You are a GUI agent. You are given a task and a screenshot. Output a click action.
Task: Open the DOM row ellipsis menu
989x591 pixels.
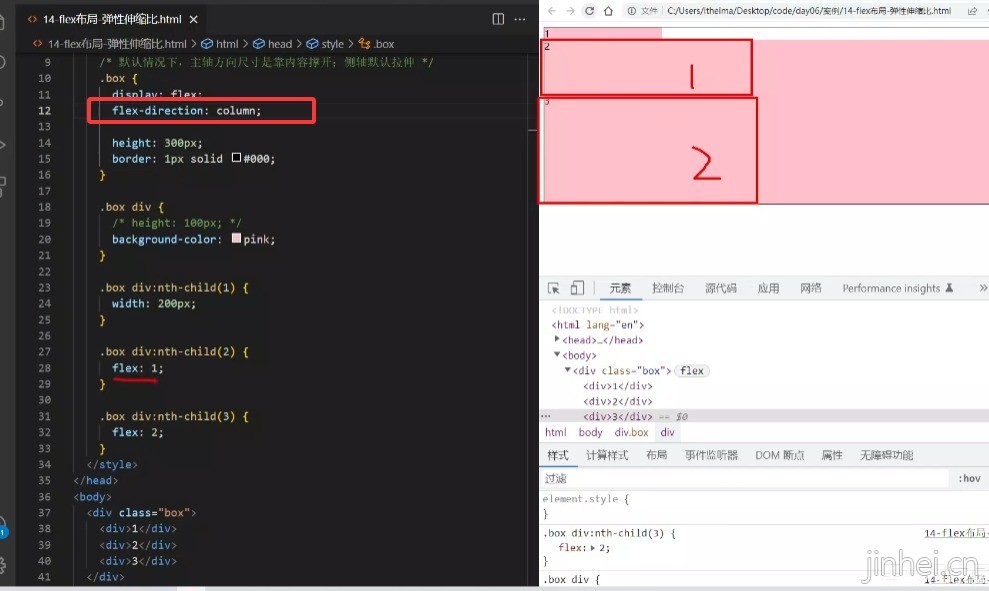pyautogui.click(x=546, y=416)
